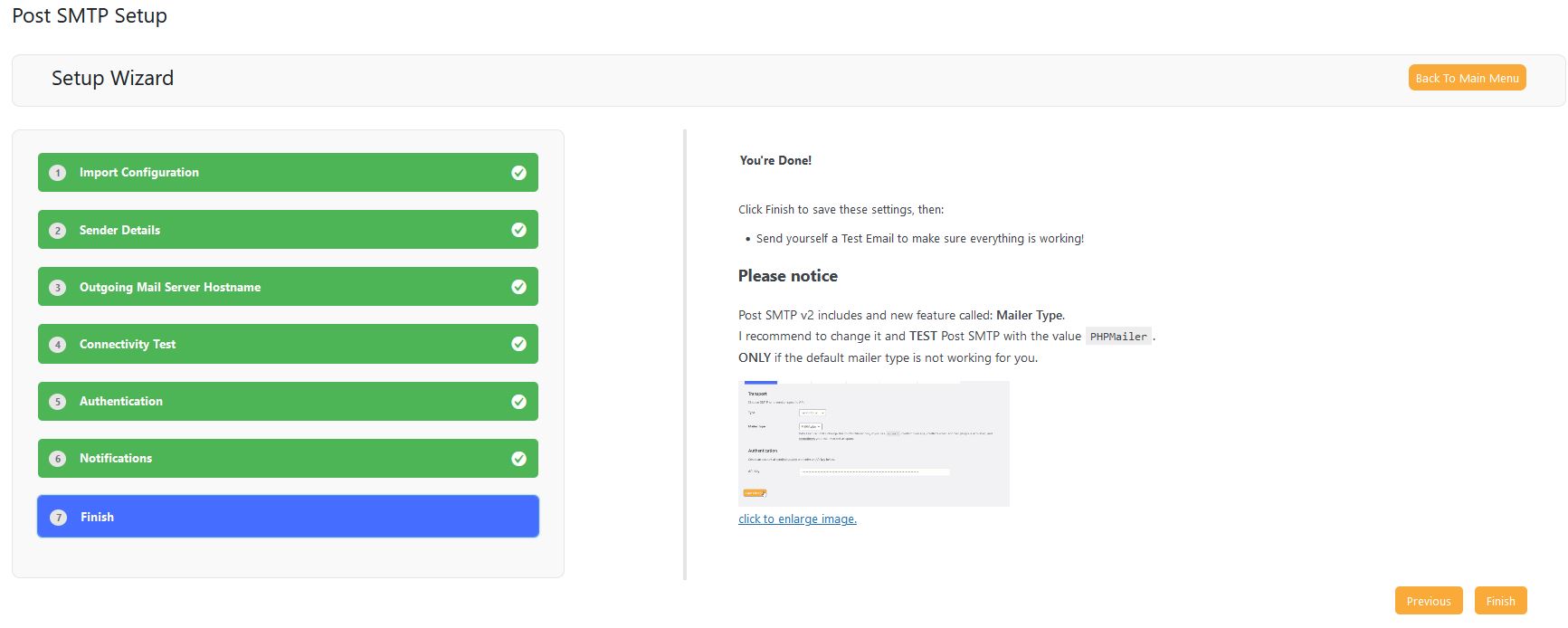The width and height of the screenshot is (1568, 628).
Task: Click the "You're Done!" heading
Action: click(775, 161)
